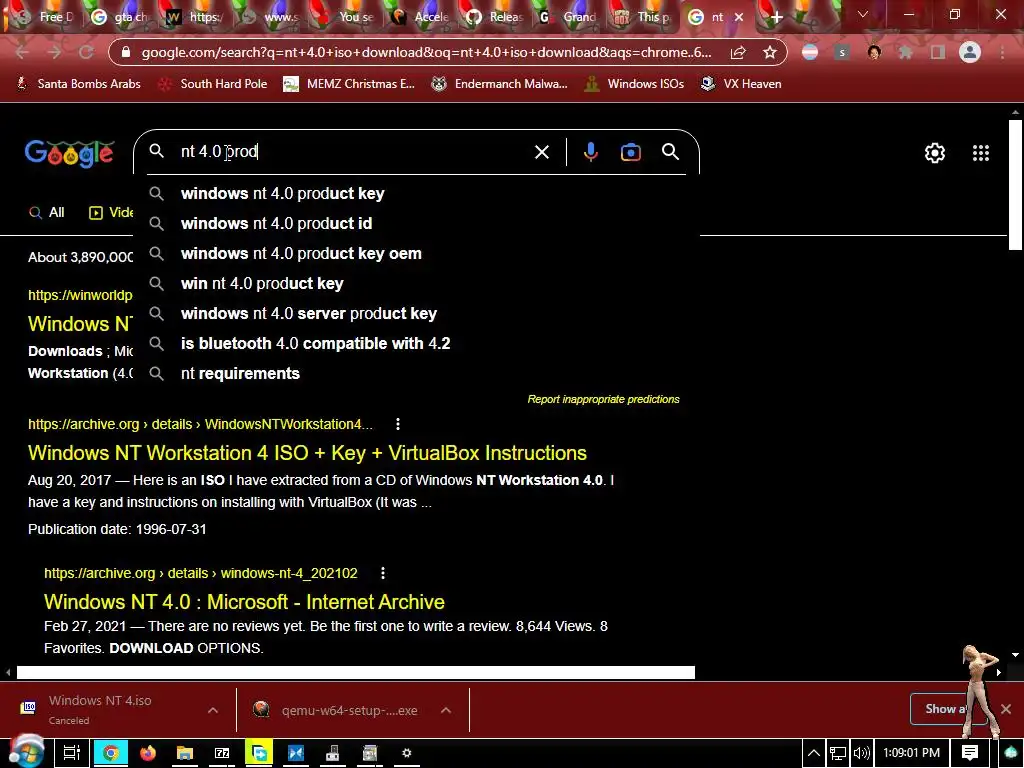The image size is (1024, 768).
Task: Select suggestion 'windows nt 4.0 product key'
Action: pyautogui.click(x=417, y=193)
